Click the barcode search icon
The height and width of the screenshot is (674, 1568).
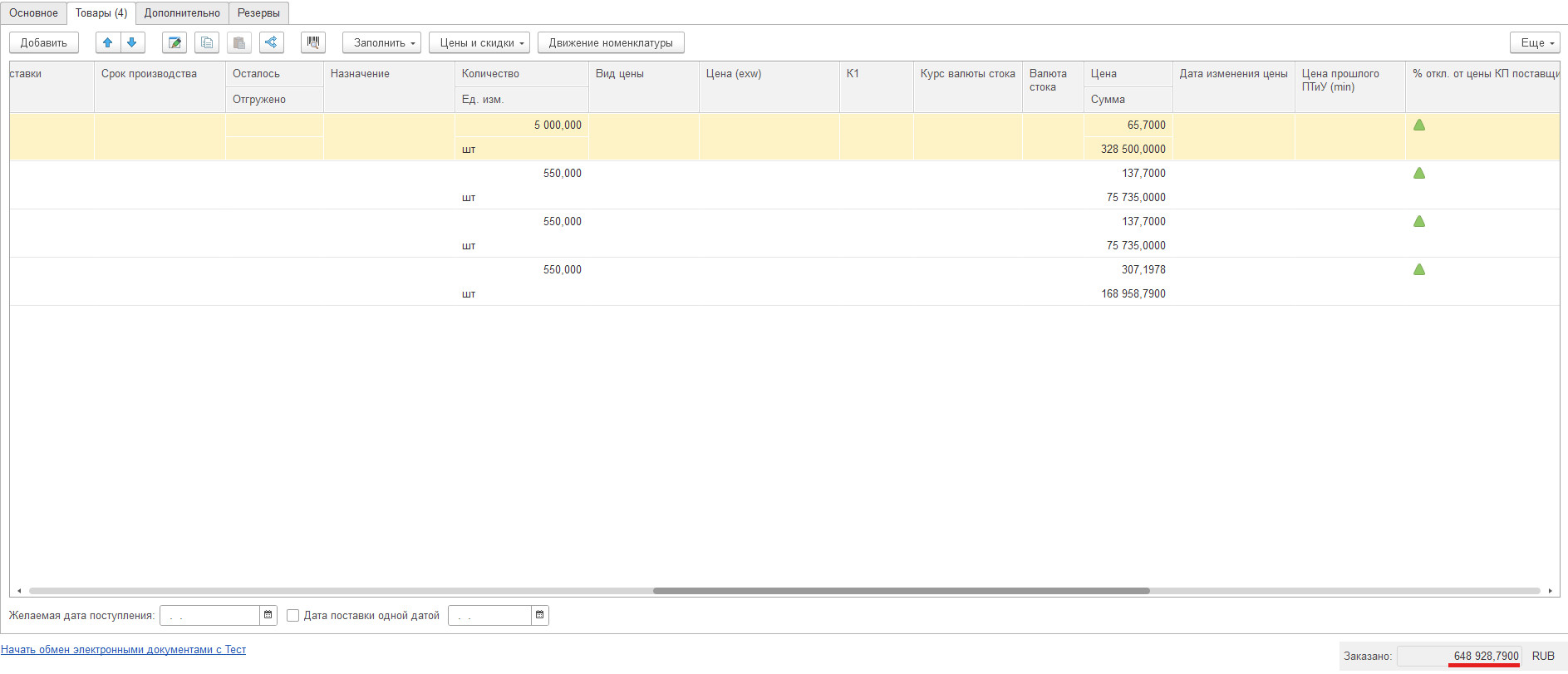(x=313, y=42)
